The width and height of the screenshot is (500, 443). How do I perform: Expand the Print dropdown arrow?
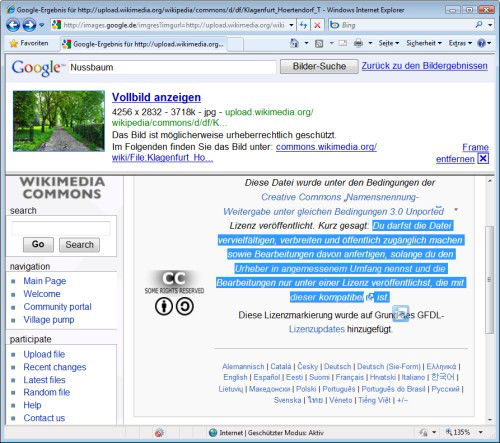pos(370,43)
